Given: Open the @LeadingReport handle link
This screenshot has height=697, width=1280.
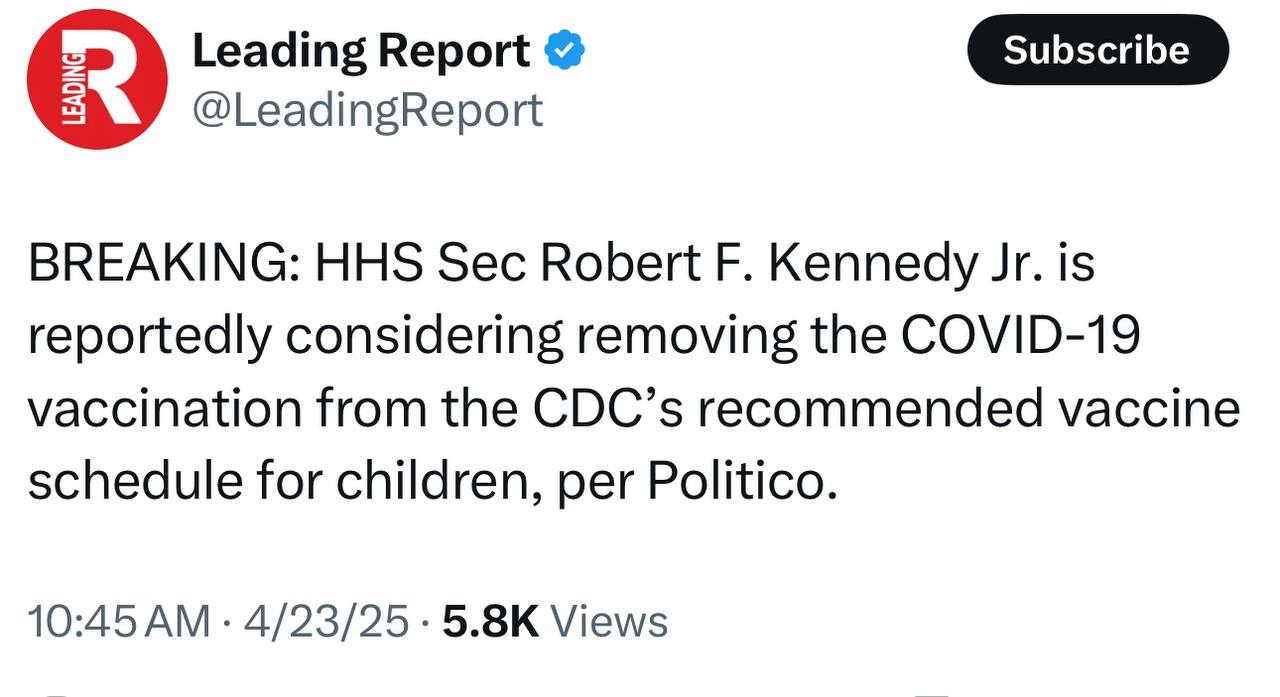Looking at the screenshot, I should (367, 110).
